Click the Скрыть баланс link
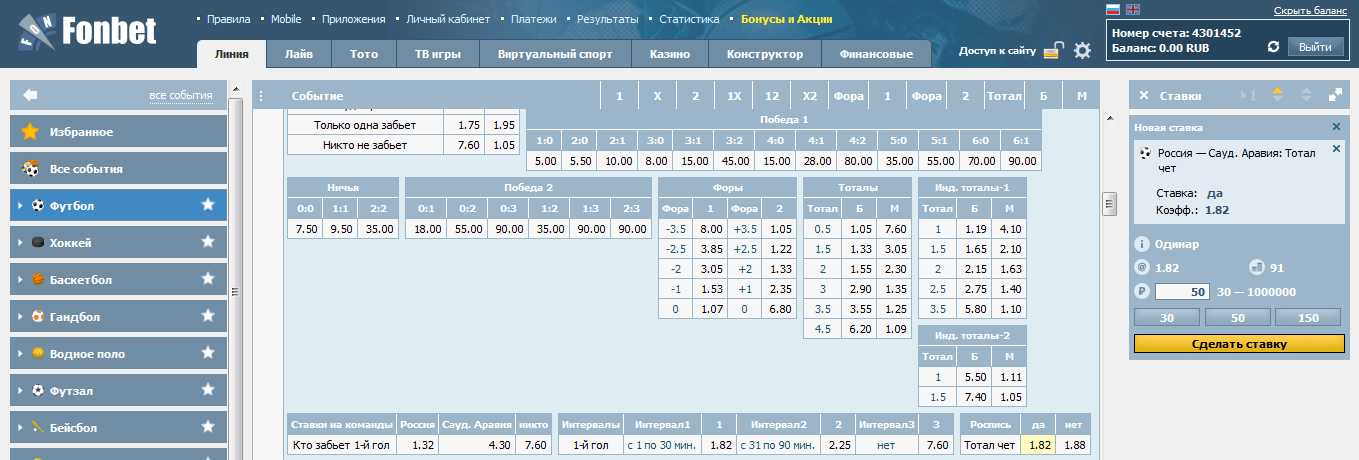 (x=1309, y=10)
